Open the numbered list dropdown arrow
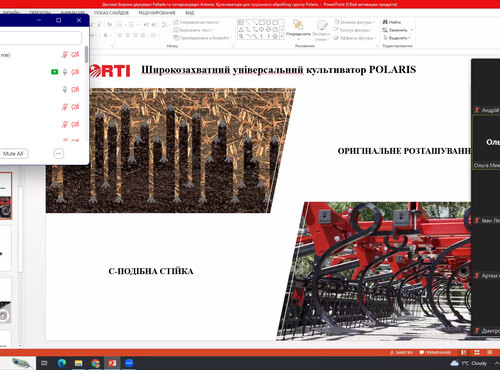500x370 pixels. [137, 25]
